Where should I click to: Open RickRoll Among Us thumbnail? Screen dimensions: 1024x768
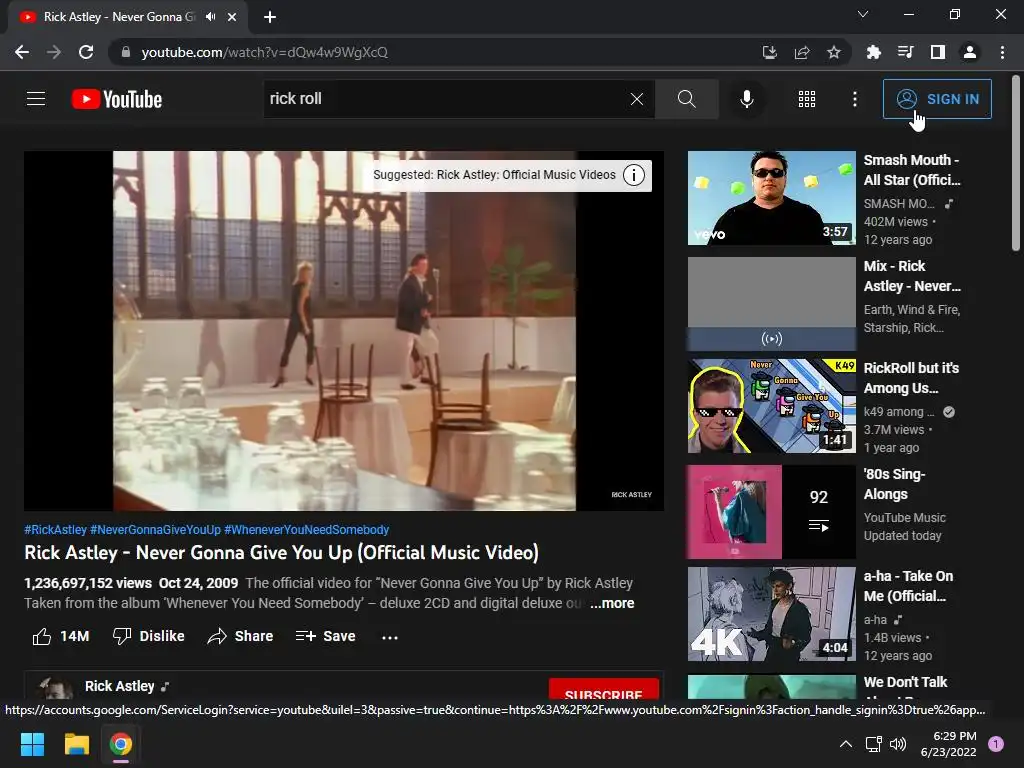point(771,406)
